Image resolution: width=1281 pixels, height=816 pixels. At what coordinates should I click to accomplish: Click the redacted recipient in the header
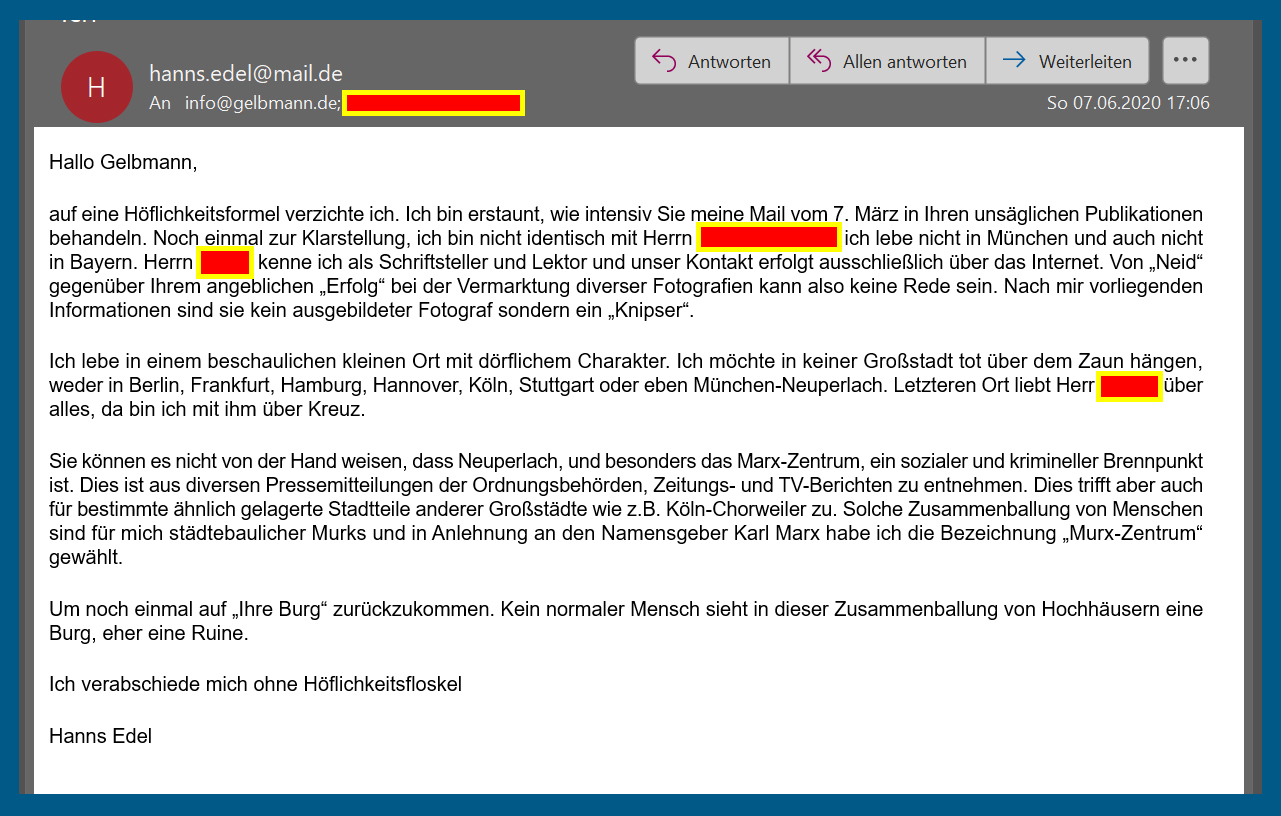pos(433,103)
